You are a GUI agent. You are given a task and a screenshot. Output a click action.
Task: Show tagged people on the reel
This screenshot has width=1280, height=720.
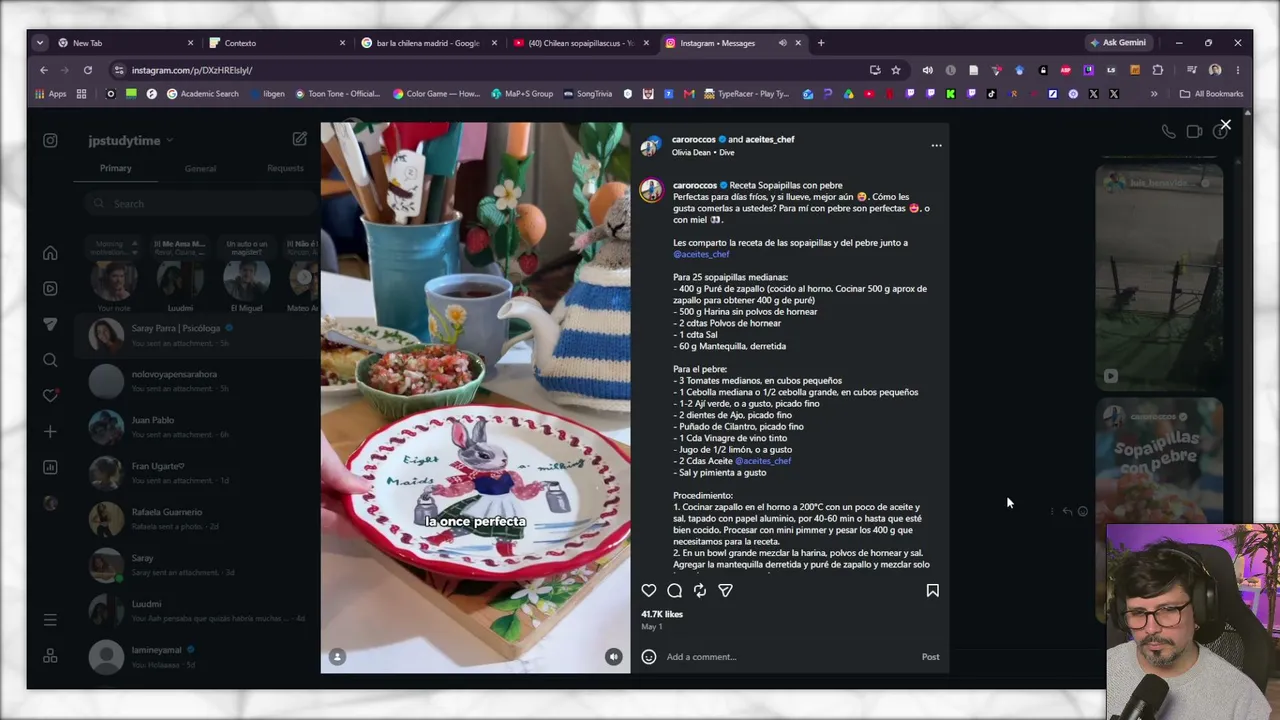(337, 657)
